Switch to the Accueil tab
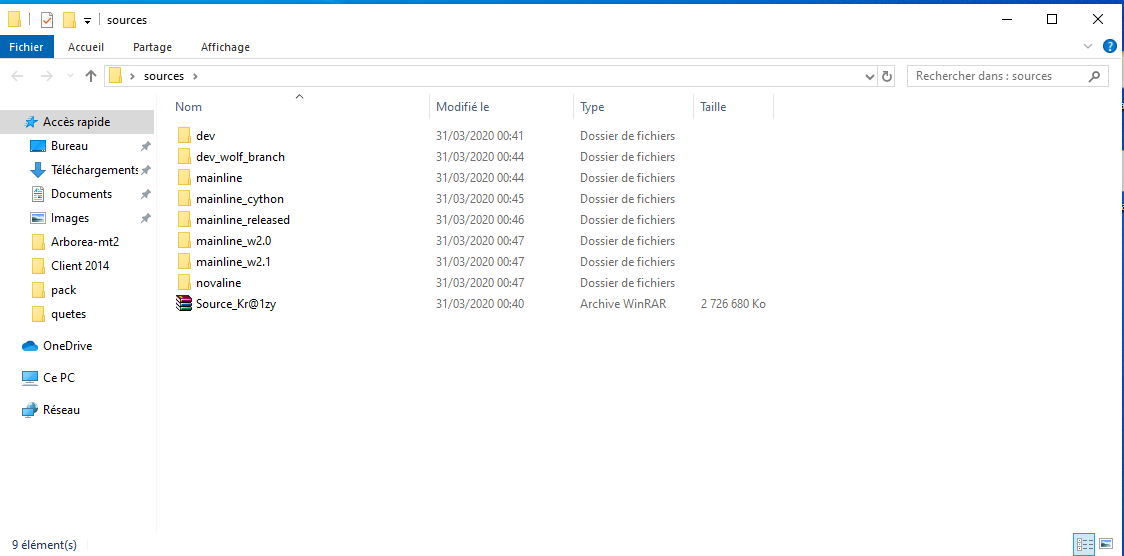1124x556 pixels. (86, 47)
